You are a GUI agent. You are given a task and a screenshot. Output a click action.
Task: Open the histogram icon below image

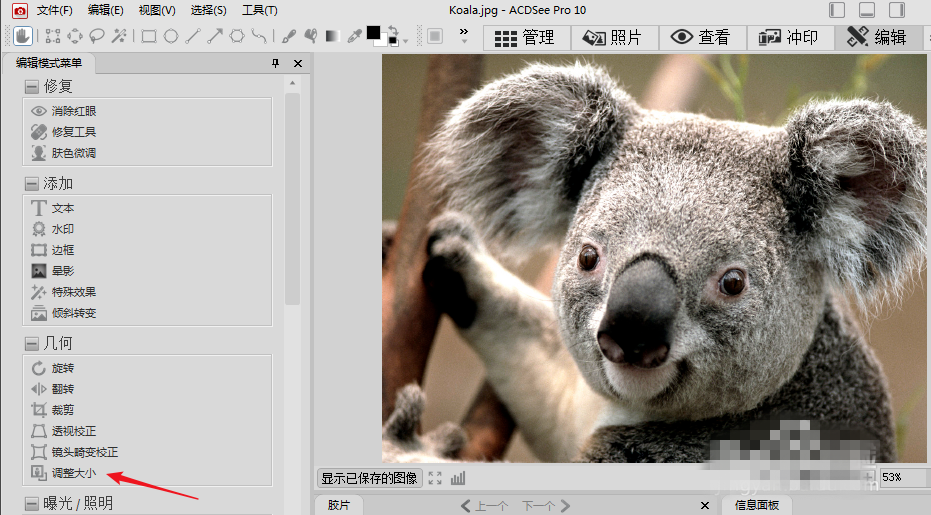coord(458,478)
